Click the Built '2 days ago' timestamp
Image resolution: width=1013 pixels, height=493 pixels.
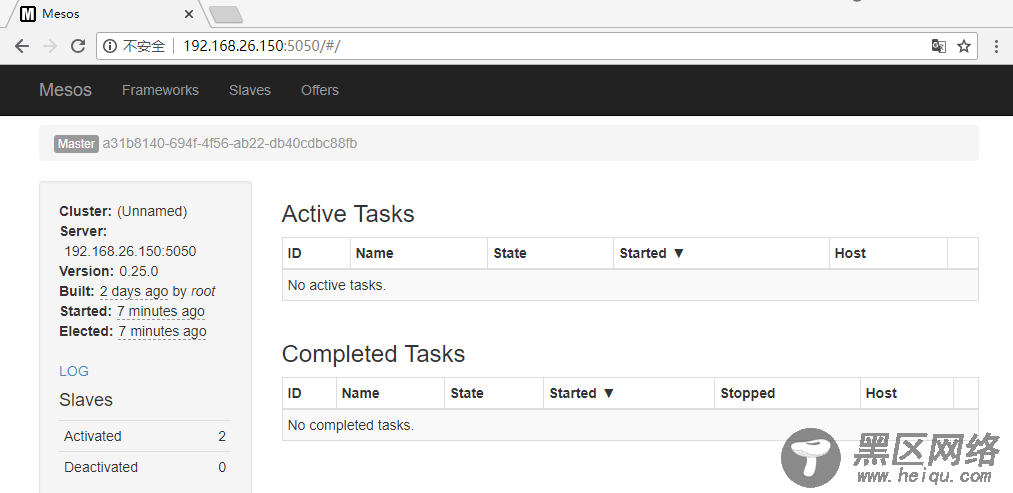pos(134,291)
